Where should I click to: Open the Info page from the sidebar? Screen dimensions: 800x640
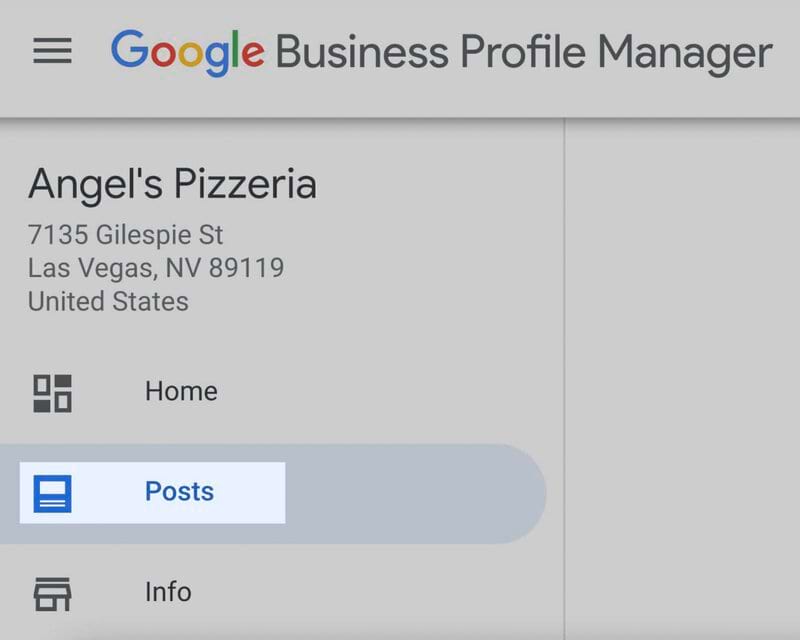point(167,591)
